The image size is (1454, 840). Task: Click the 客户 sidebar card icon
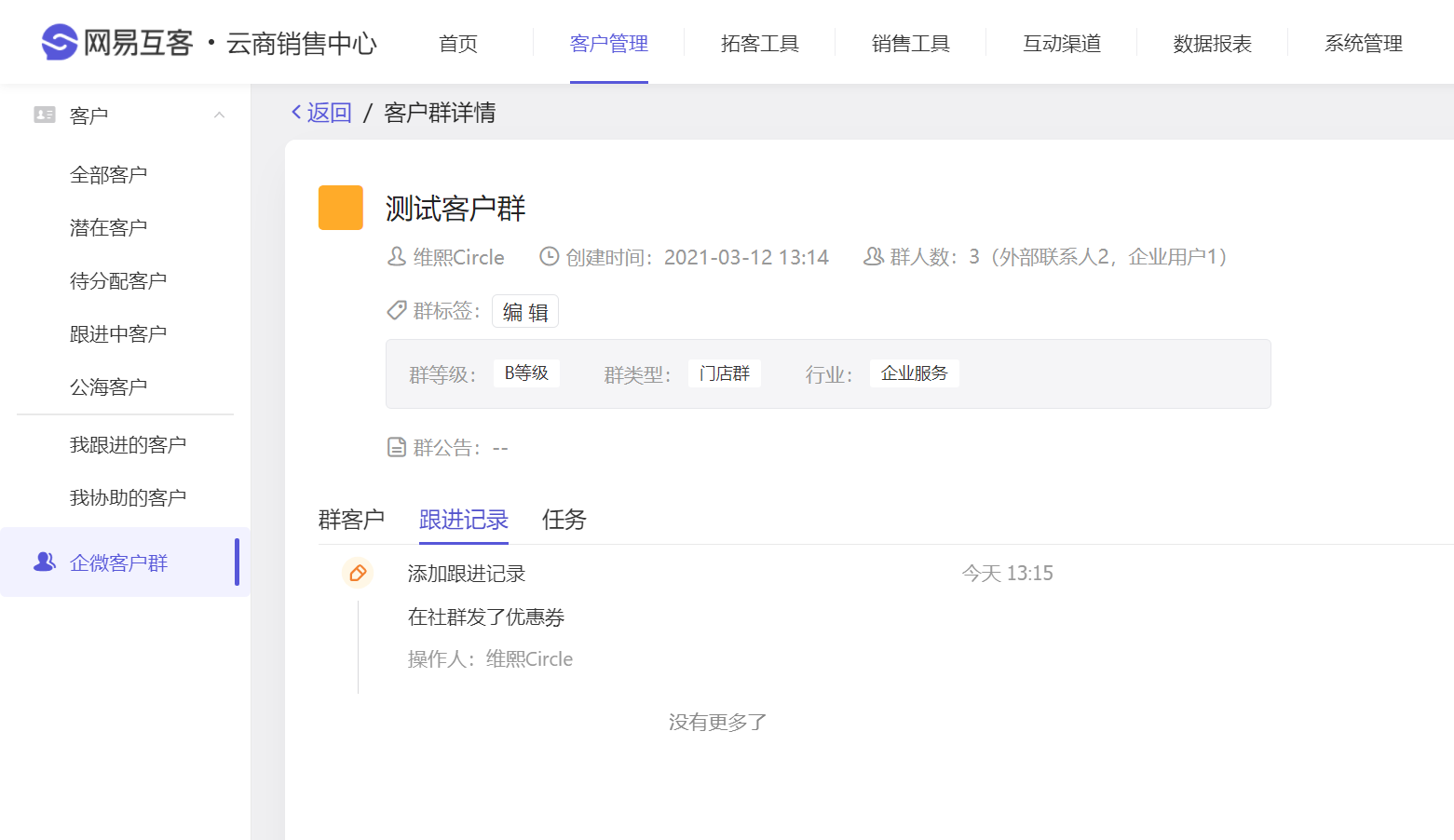tap(44, 115)
